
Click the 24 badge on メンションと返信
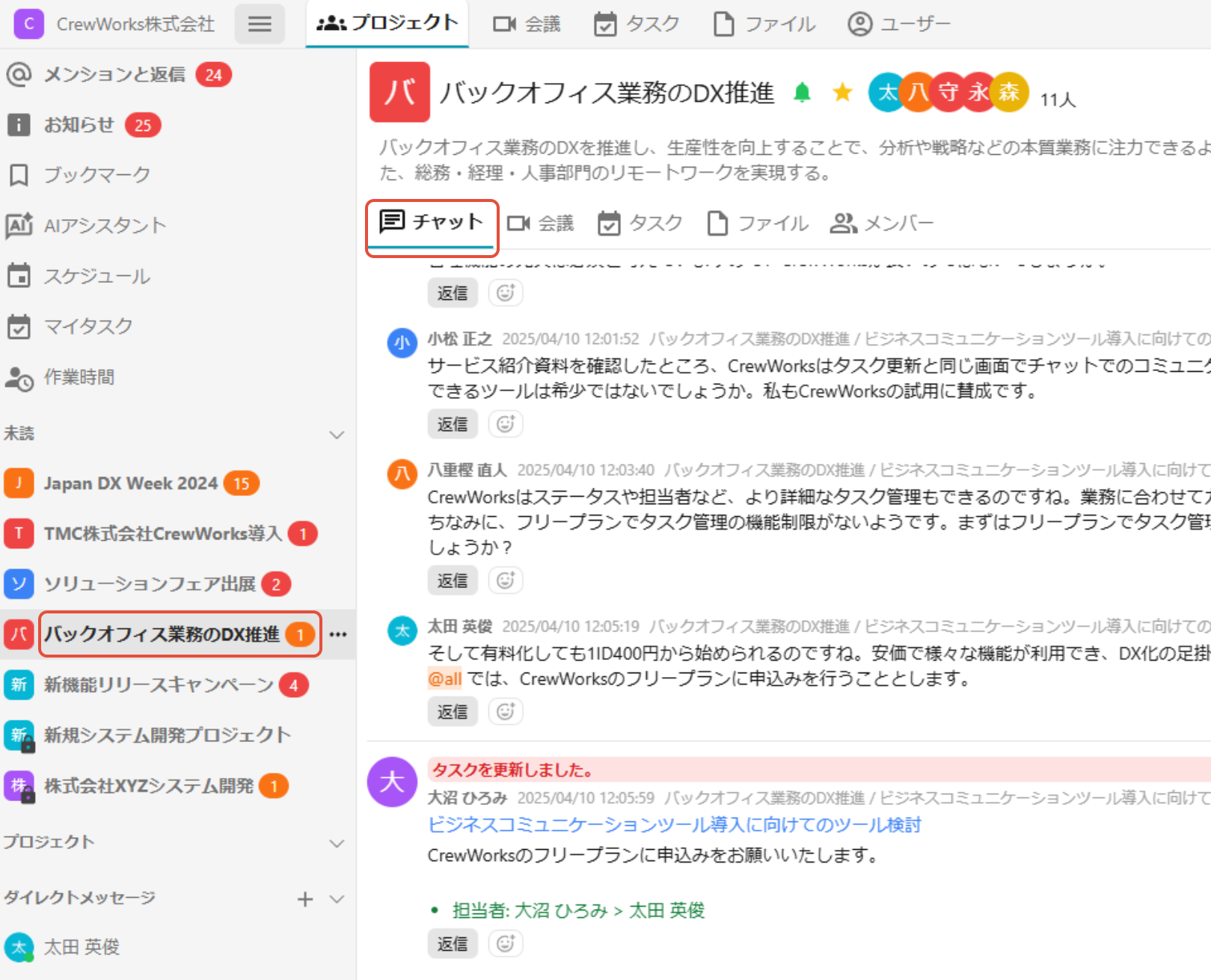click(x=214, y=75)
